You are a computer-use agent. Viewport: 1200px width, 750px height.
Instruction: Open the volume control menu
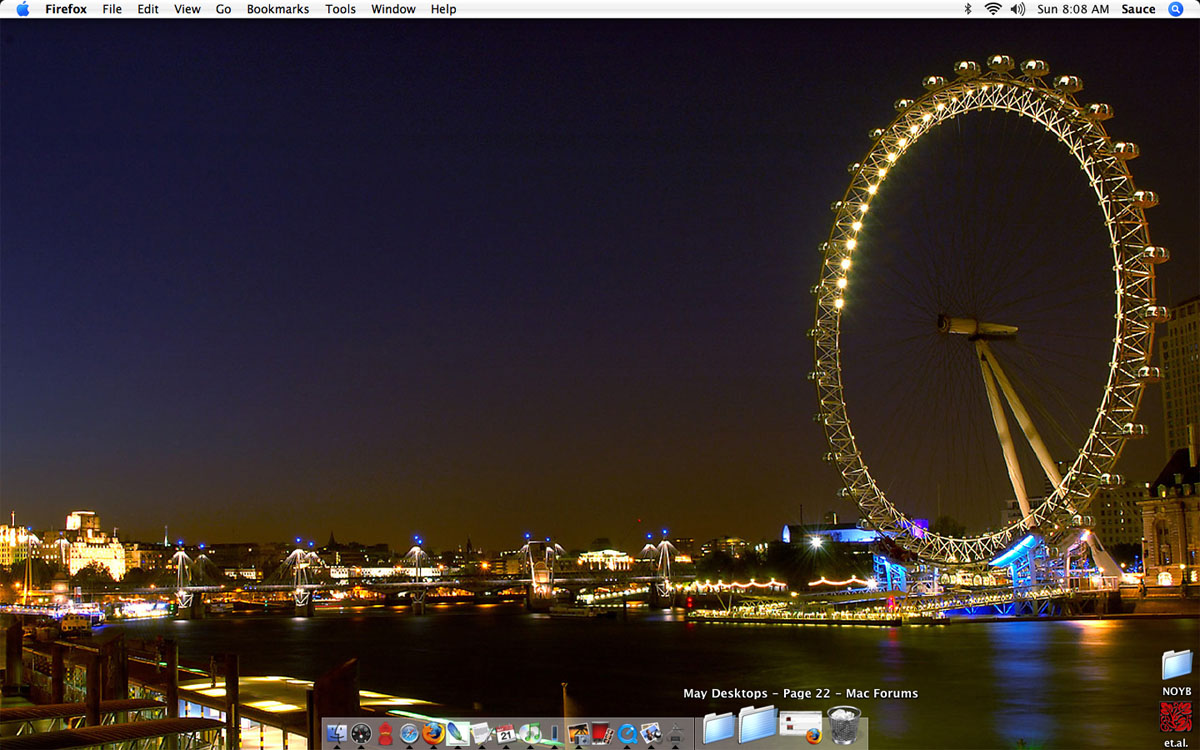pyautogui.click(x=1018, y=9)
